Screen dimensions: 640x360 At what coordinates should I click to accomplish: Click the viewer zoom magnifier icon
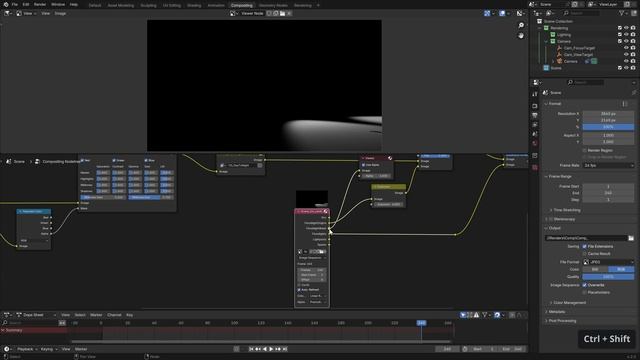tap(521, 25)
